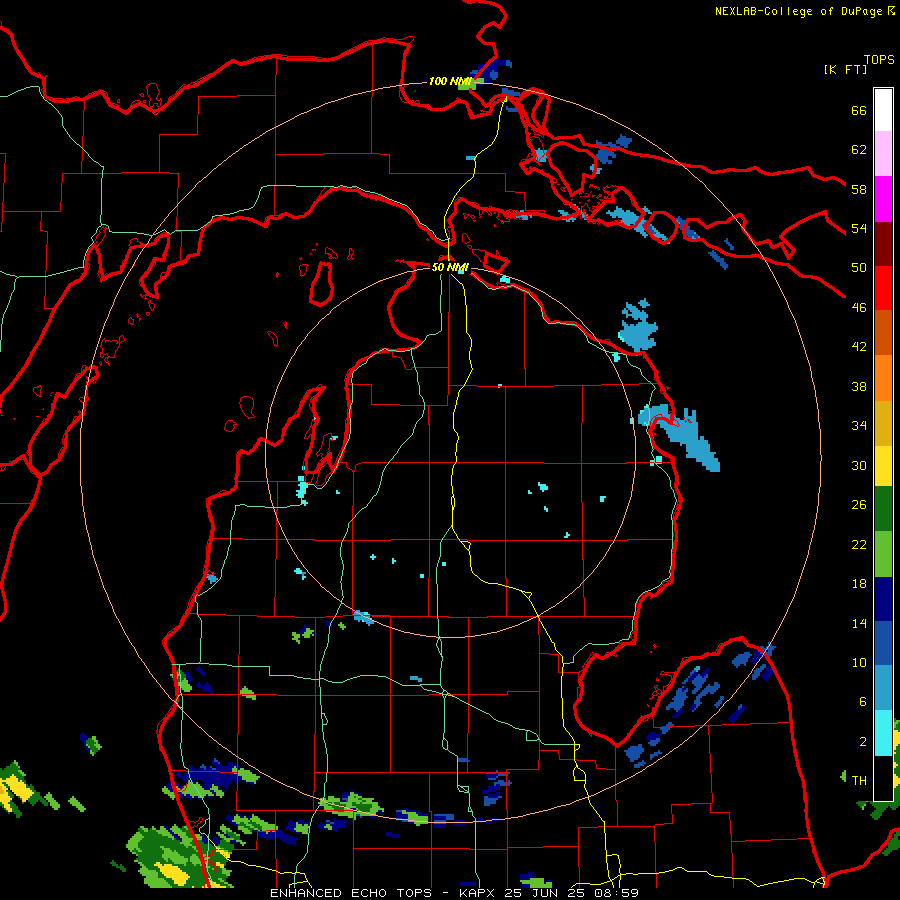Click the "22" legend value
The image size is (900, 900).
coord(859,544)
